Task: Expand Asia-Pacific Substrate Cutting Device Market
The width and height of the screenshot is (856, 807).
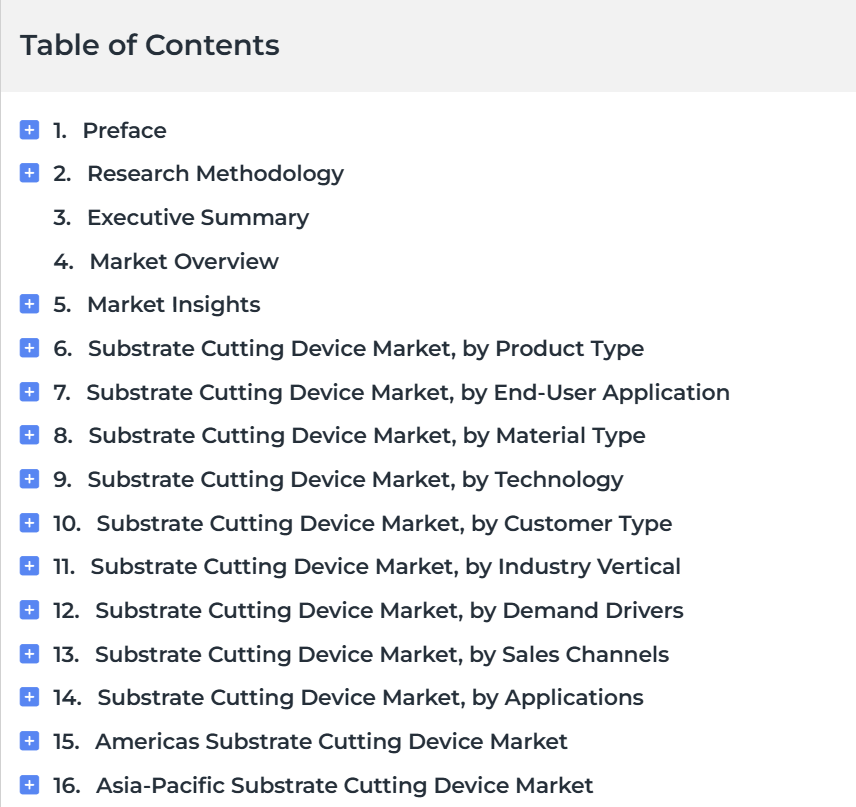Action: coord(29,785)
